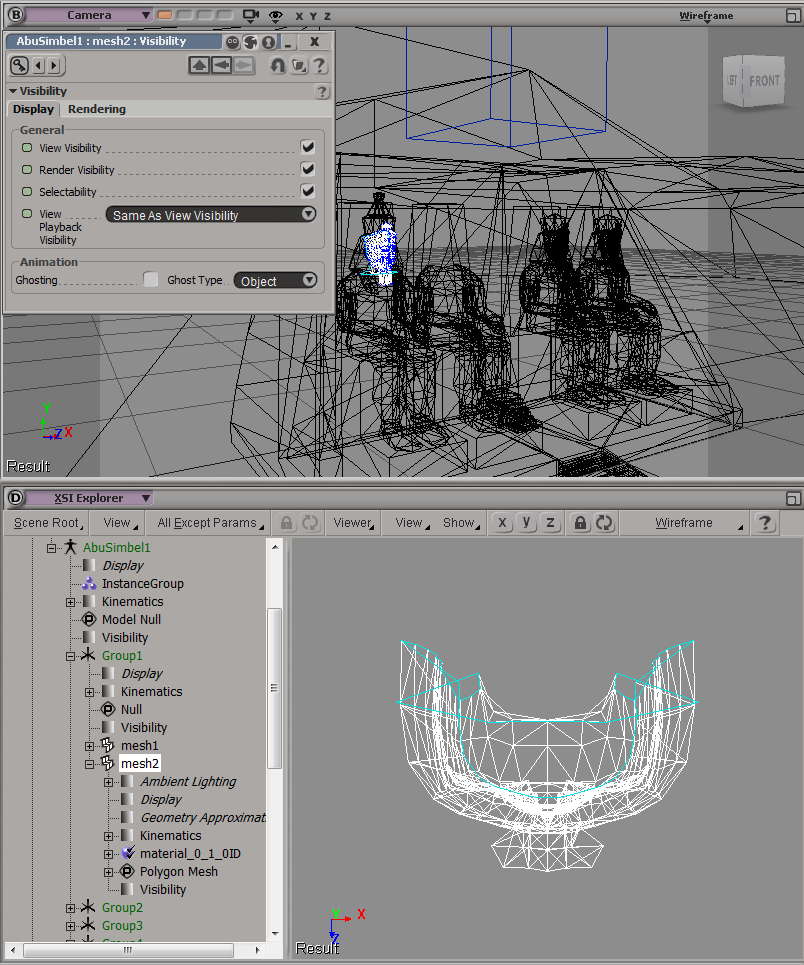Click the Explorer tree horizontal scrollbar thumb
The height and width of the screenshot is (965, 804).
tap(128, 950)
